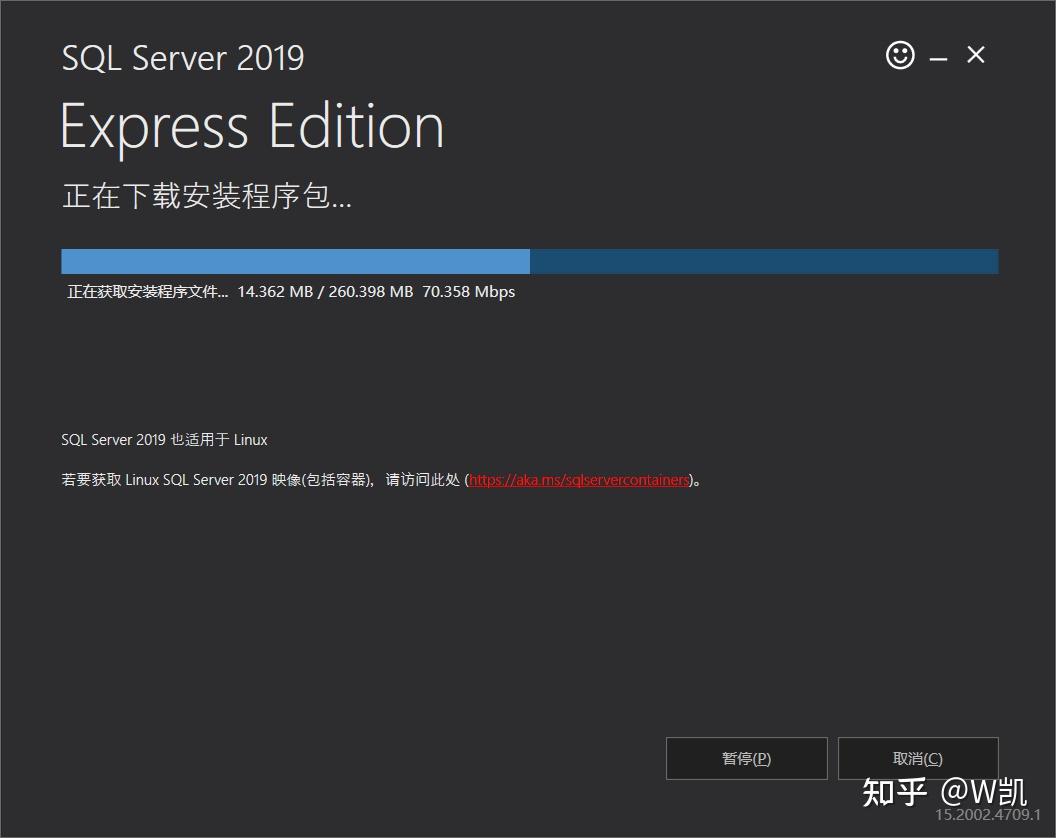Click the downloaded amount 14.362 MB
Viewport: 1056px width, 838px height.
tap(275, 292)
